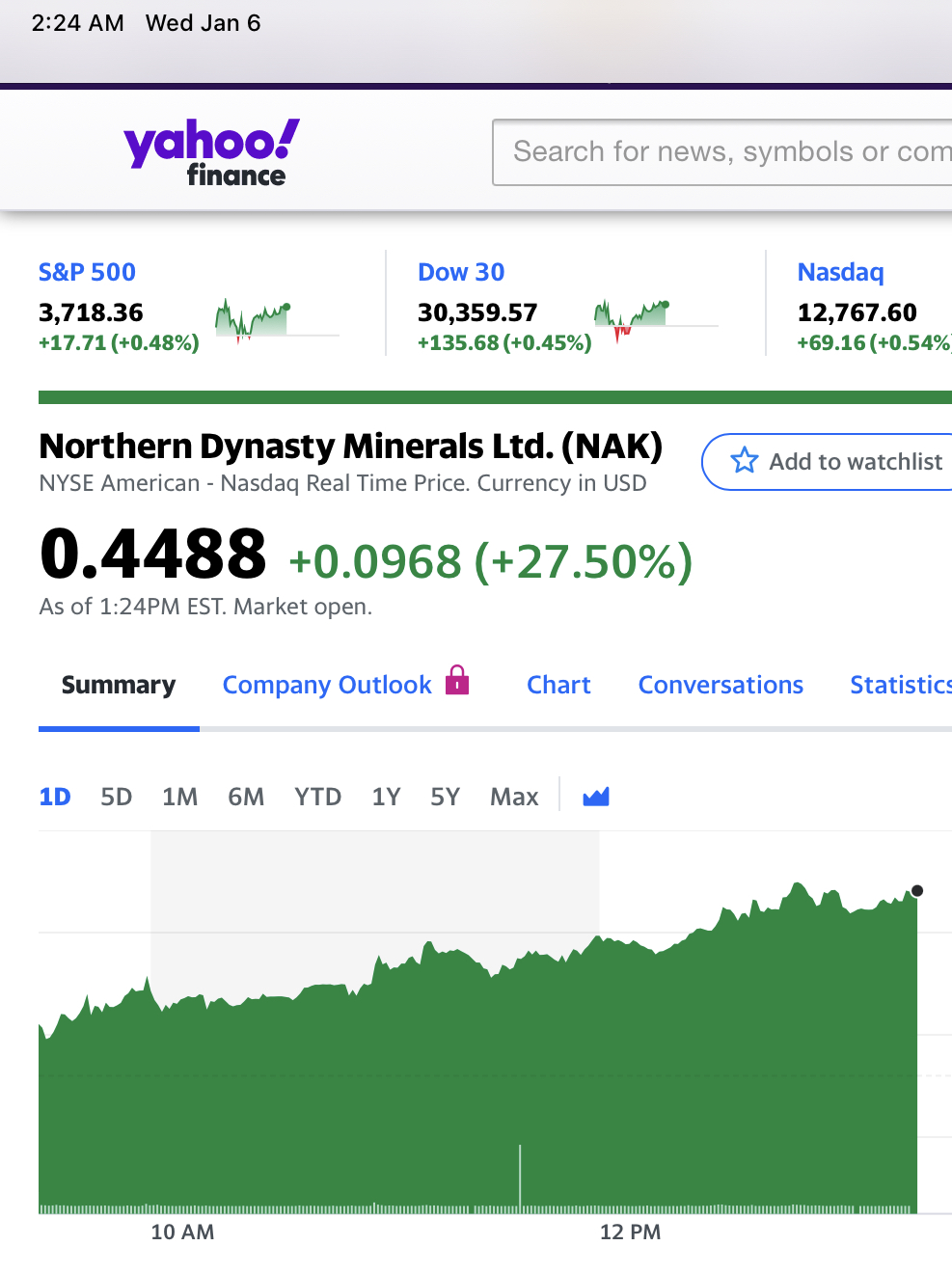Go to the Conversations tab
Viewport: 952px width, 1273px height.
pos(721,685)
